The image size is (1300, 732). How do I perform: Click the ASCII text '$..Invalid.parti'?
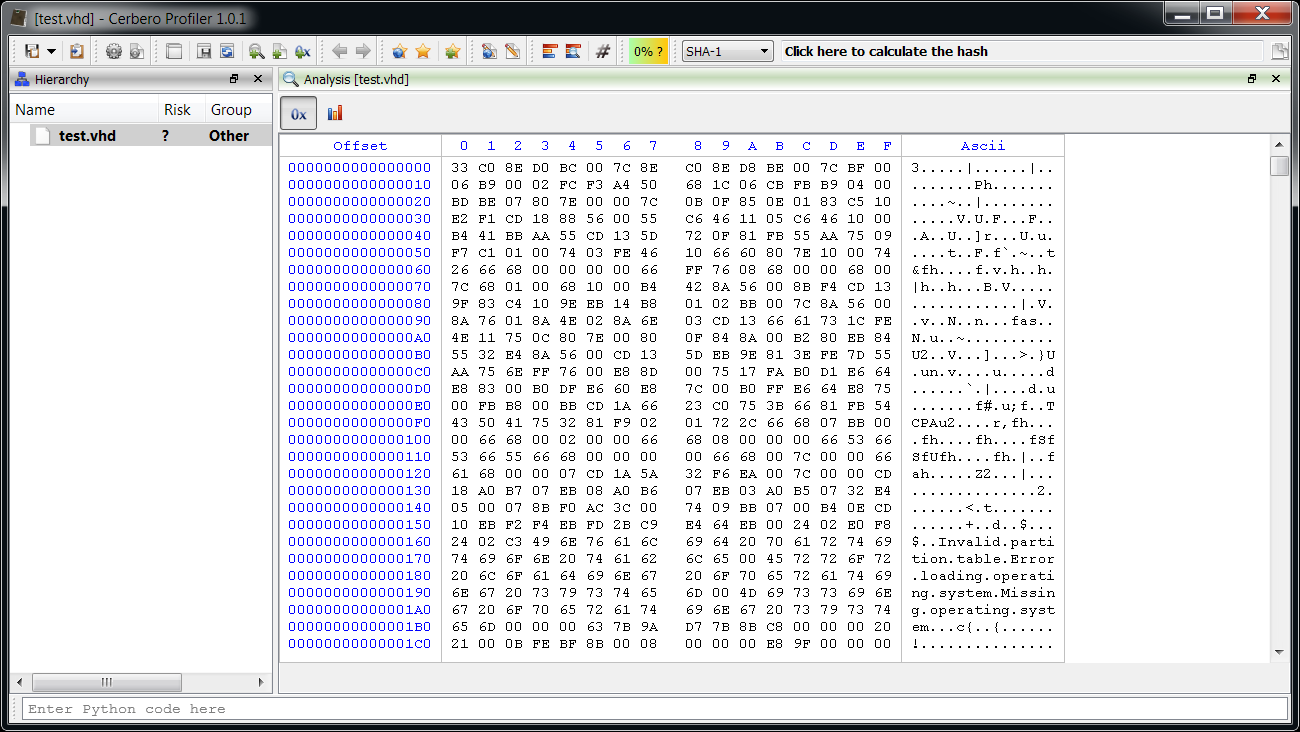(983, 541)
